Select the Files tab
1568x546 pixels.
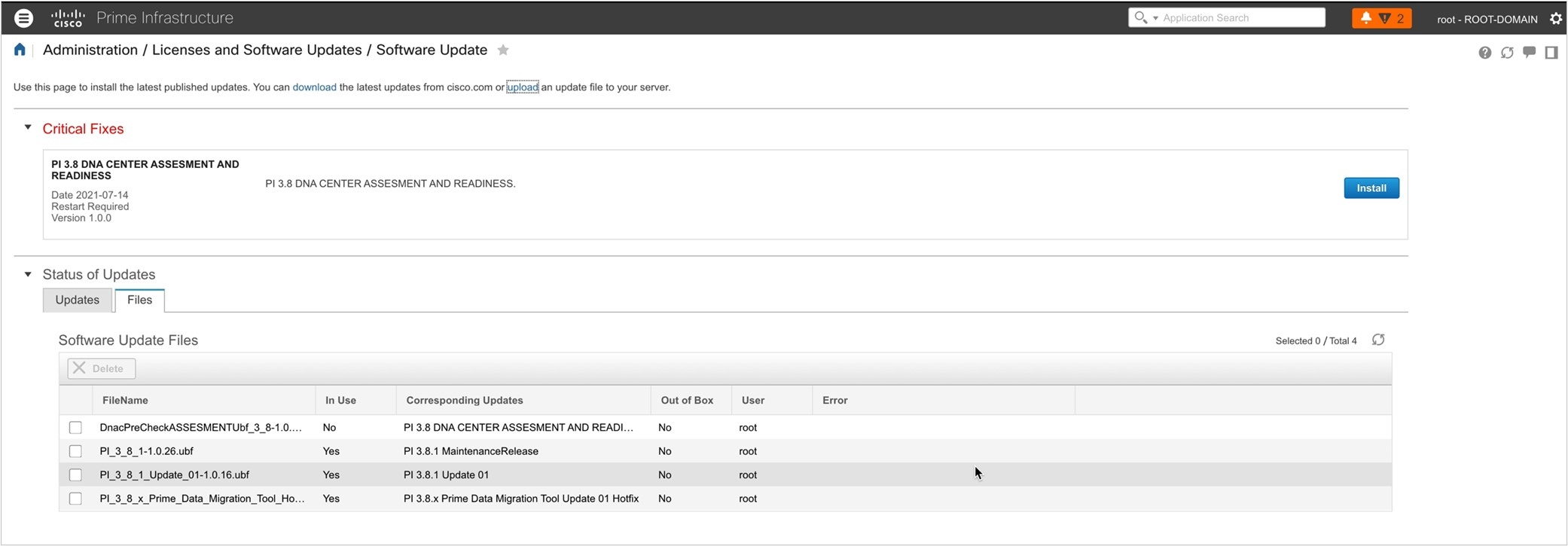(x=139, y=300)
